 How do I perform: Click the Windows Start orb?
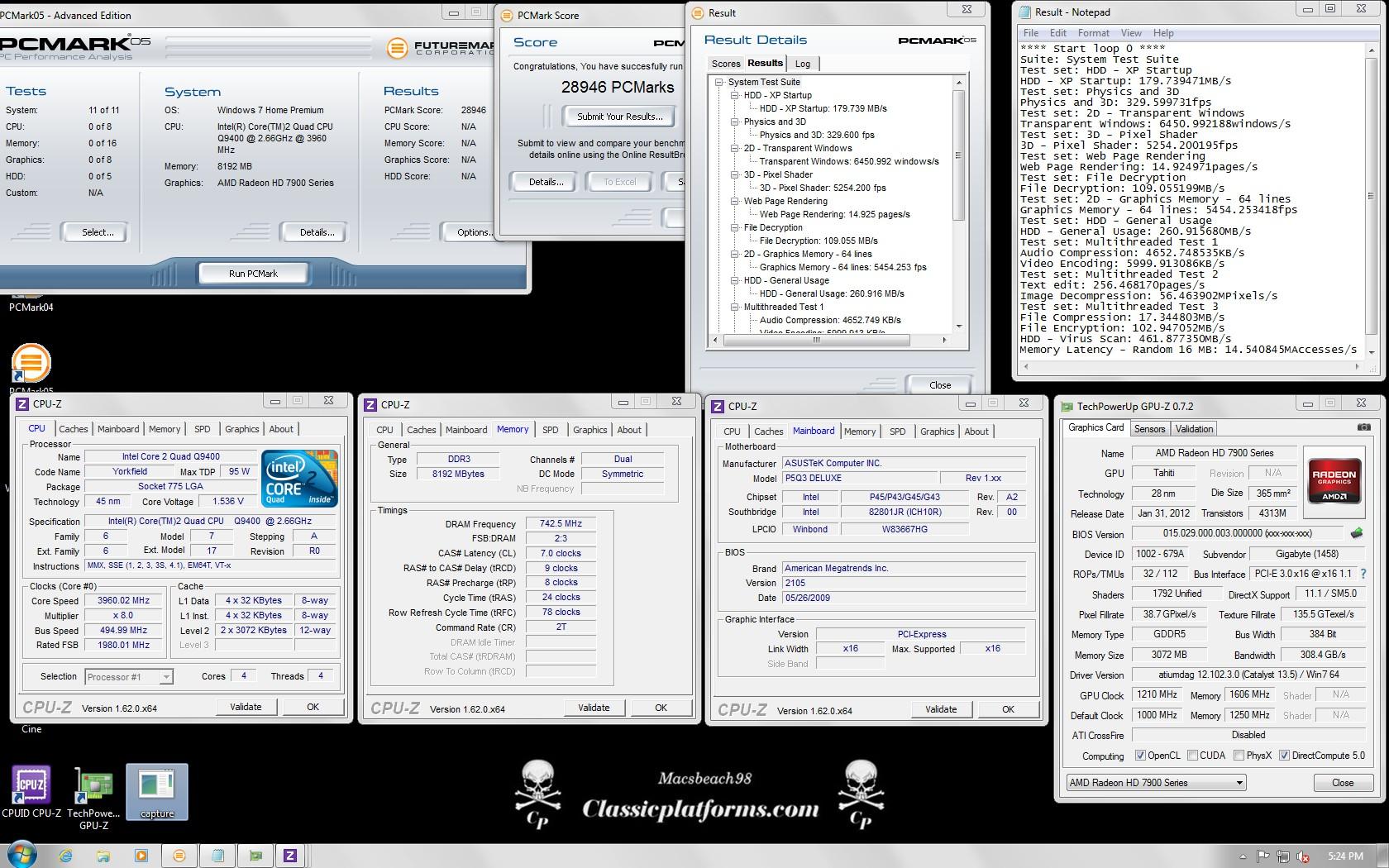(x=21, y=855)
